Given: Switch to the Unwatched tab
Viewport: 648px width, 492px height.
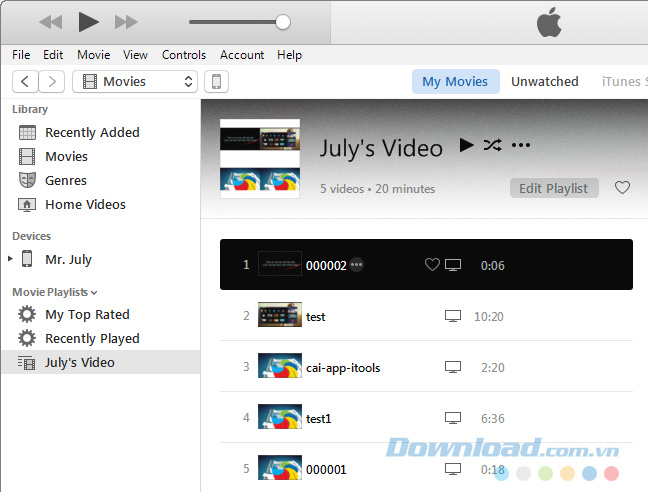Looking at the screenshot, I should pos(545,81).
